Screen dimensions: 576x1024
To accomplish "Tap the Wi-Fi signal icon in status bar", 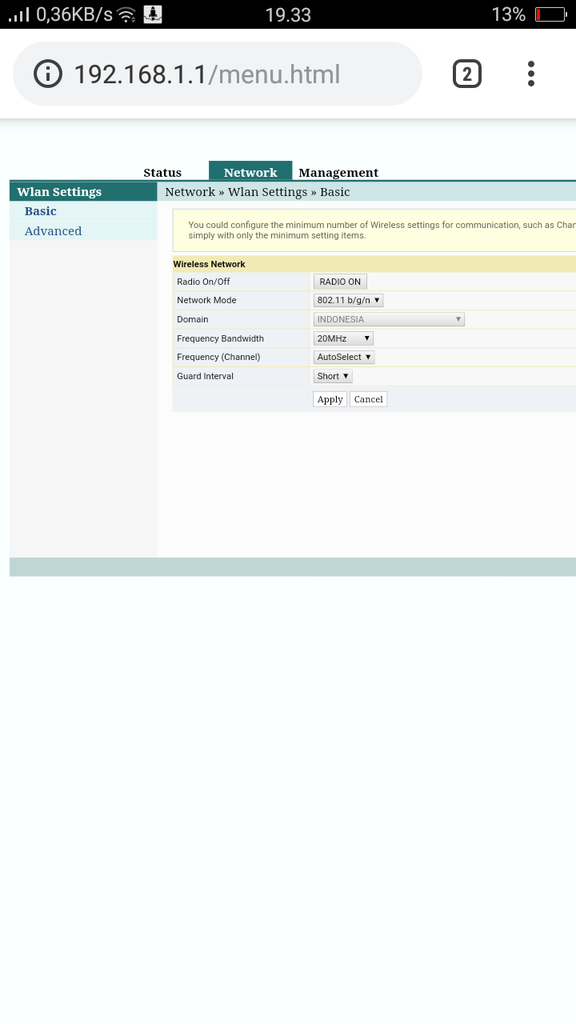I will point(127,14).
